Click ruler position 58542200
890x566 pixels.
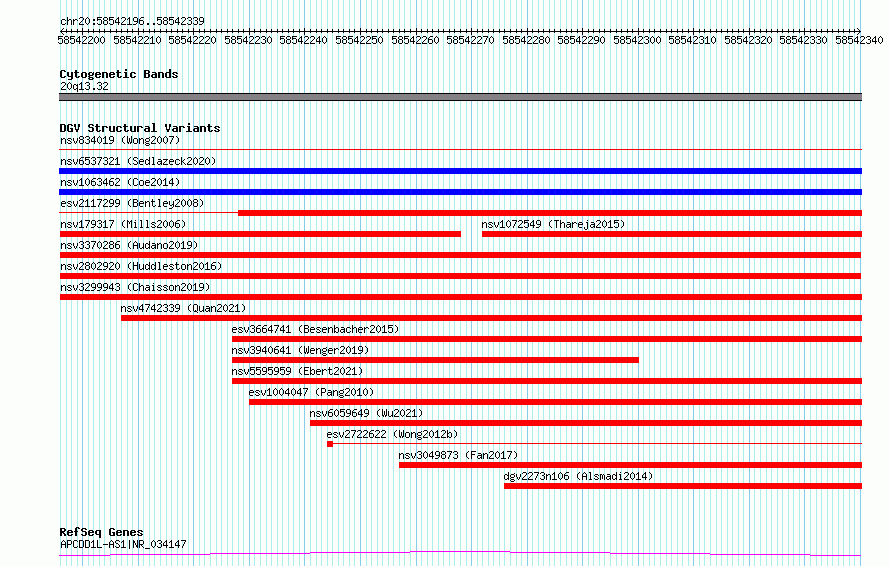click(x=81, y=40)
